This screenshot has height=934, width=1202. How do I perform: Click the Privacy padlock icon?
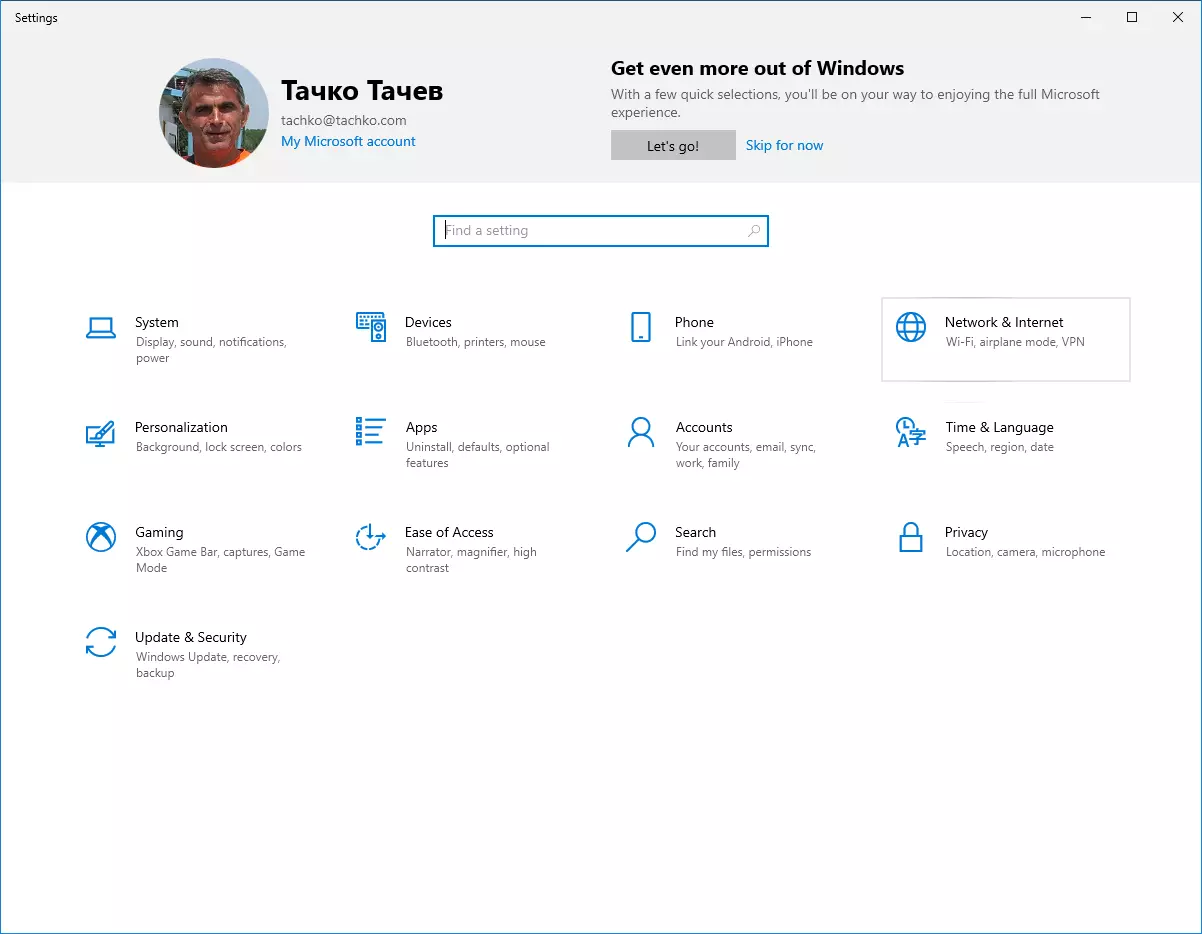911,537
